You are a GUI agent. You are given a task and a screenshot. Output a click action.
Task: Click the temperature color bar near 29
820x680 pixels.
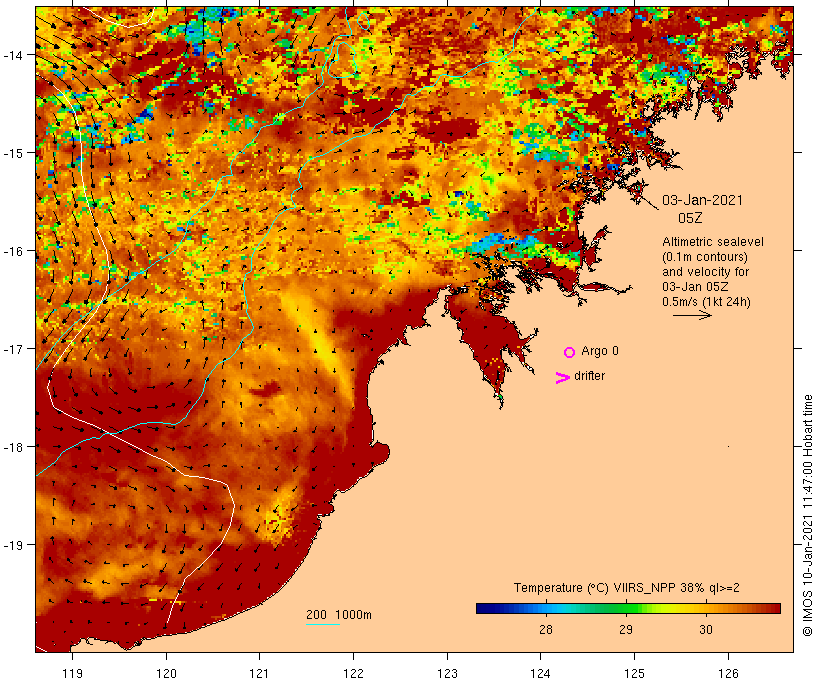point(626,608)
